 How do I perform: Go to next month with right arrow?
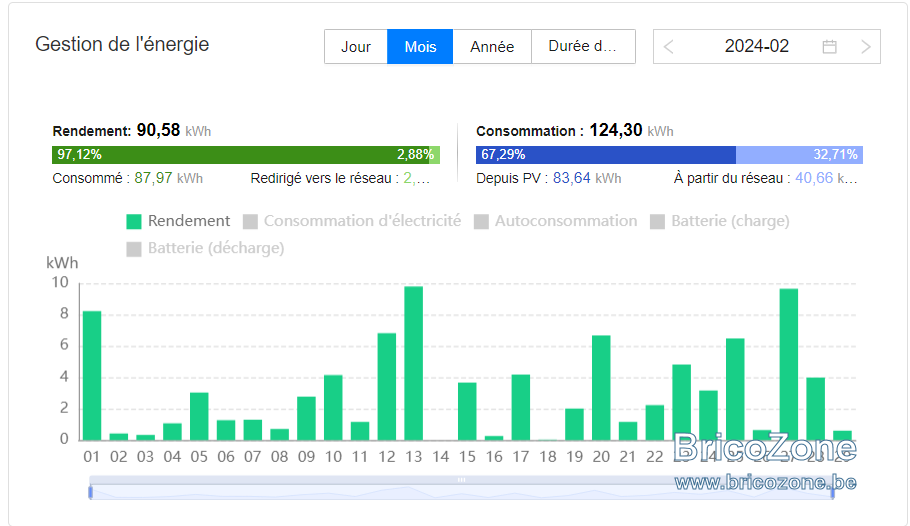[x=866, y=47]
